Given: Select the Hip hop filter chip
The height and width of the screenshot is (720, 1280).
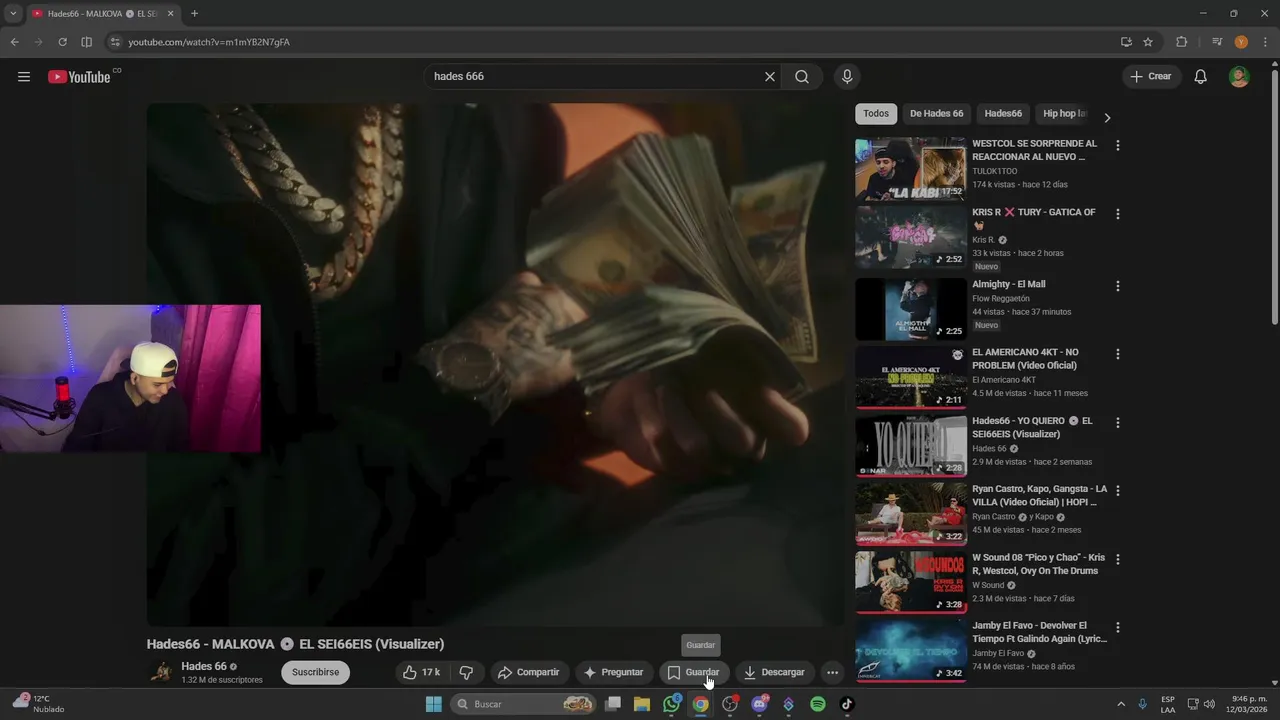Looking at the screenshot, I should click(1063, 114).
